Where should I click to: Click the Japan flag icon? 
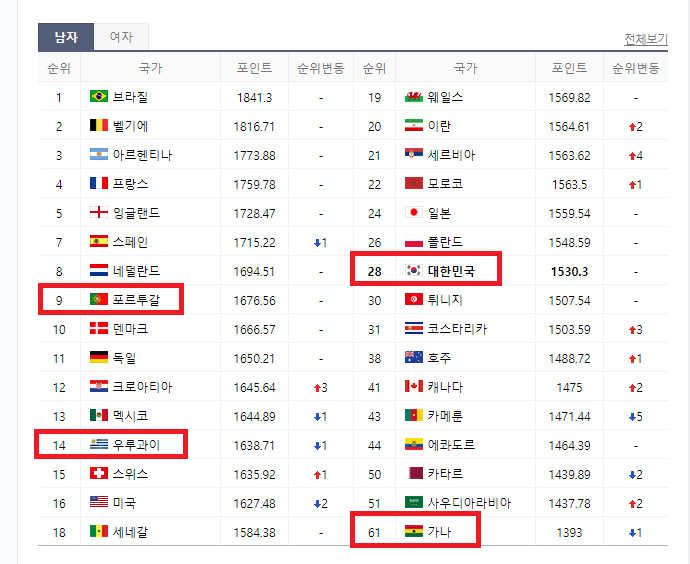pos(414,212)
